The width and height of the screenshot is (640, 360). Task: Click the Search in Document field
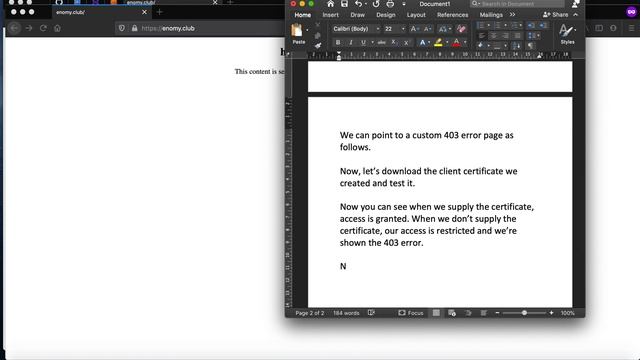click(517, 4)
